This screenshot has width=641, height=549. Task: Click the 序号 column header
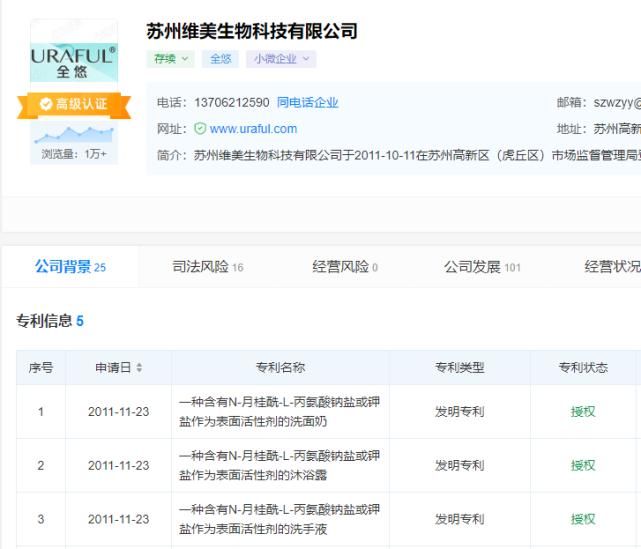coord(41,367)
